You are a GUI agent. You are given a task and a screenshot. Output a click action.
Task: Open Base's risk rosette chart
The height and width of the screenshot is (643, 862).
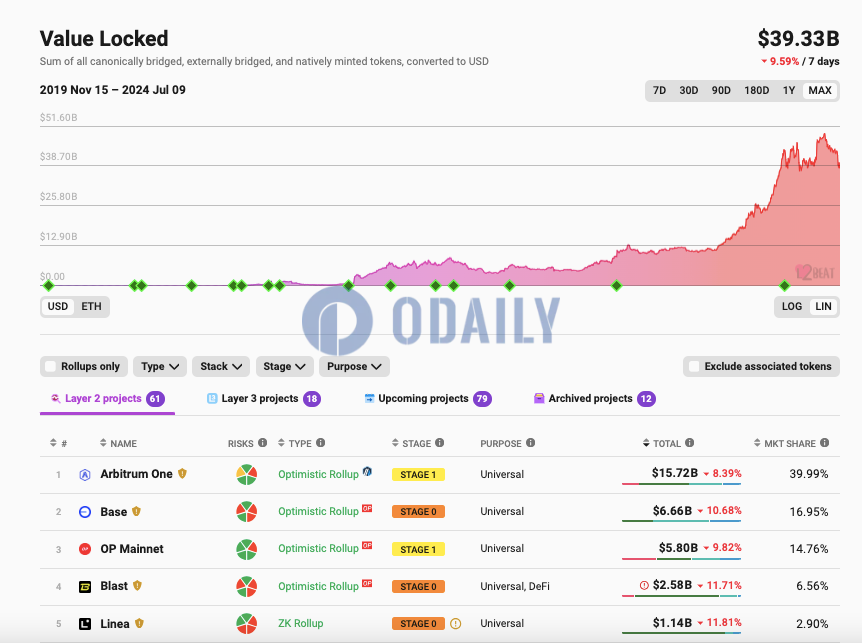(x=246, y=512)
